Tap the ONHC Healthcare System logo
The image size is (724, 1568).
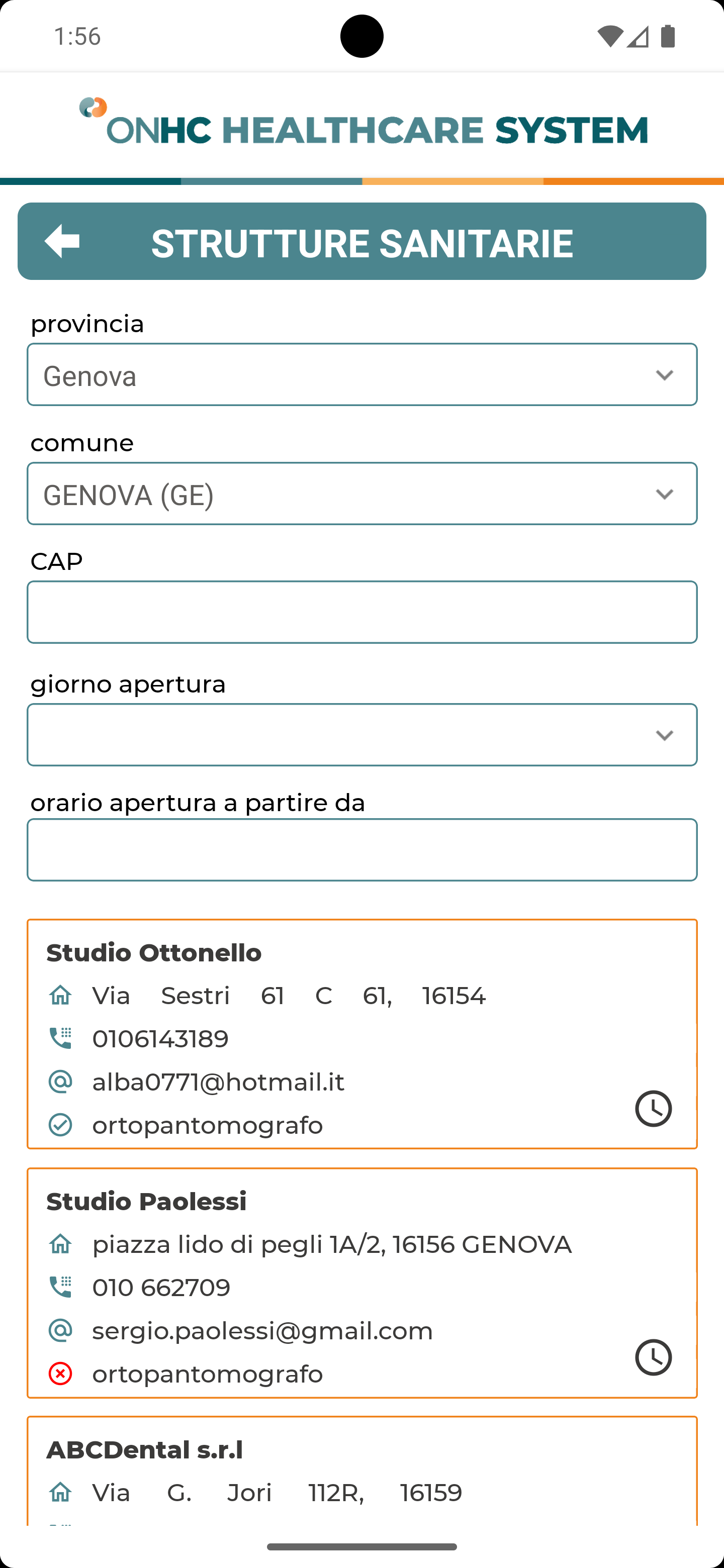[363, 122]
